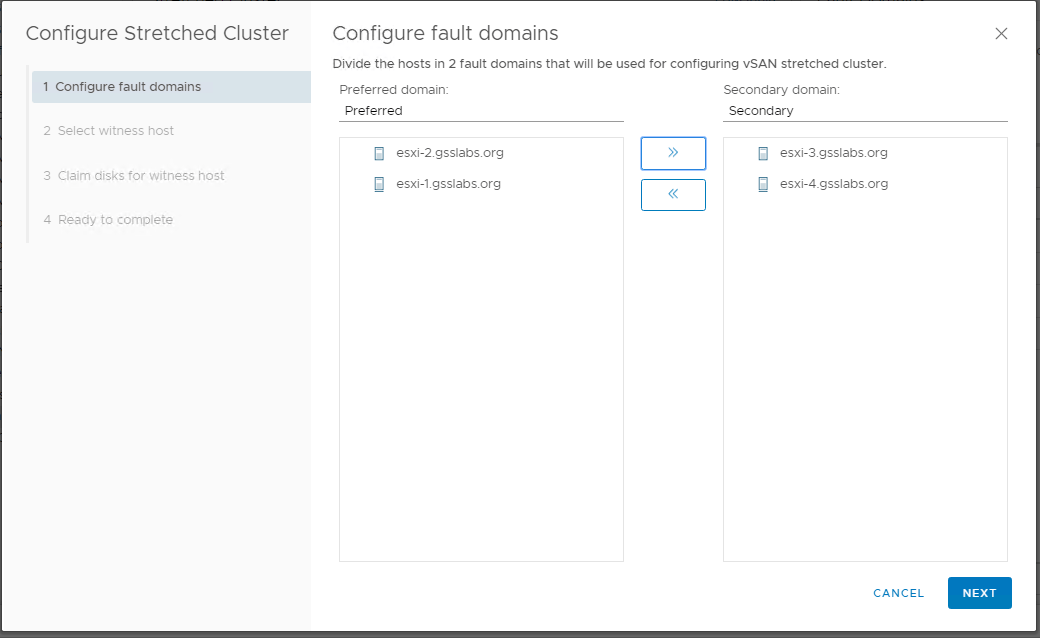The height and width of the screenshot is (638, 1040).
Task: Close the Configure Stretched Cluster dialog
Action: click(x=1001, y=34)
